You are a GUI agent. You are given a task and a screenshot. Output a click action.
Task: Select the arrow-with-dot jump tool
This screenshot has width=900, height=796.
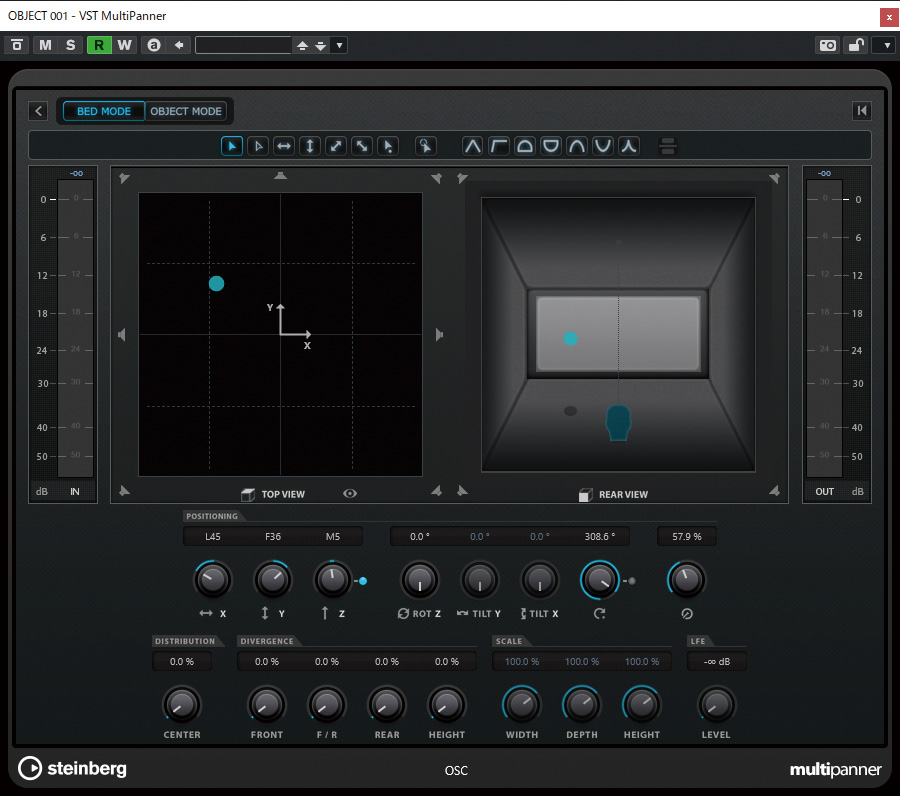(x=388, y=146)
